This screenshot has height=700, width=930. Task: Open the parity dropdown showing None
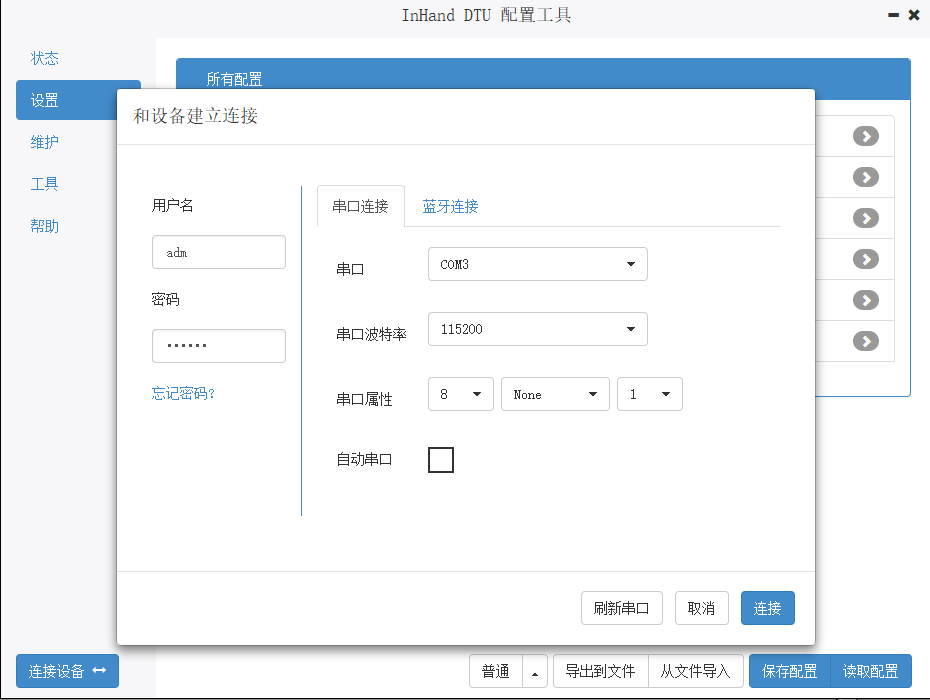555,394
